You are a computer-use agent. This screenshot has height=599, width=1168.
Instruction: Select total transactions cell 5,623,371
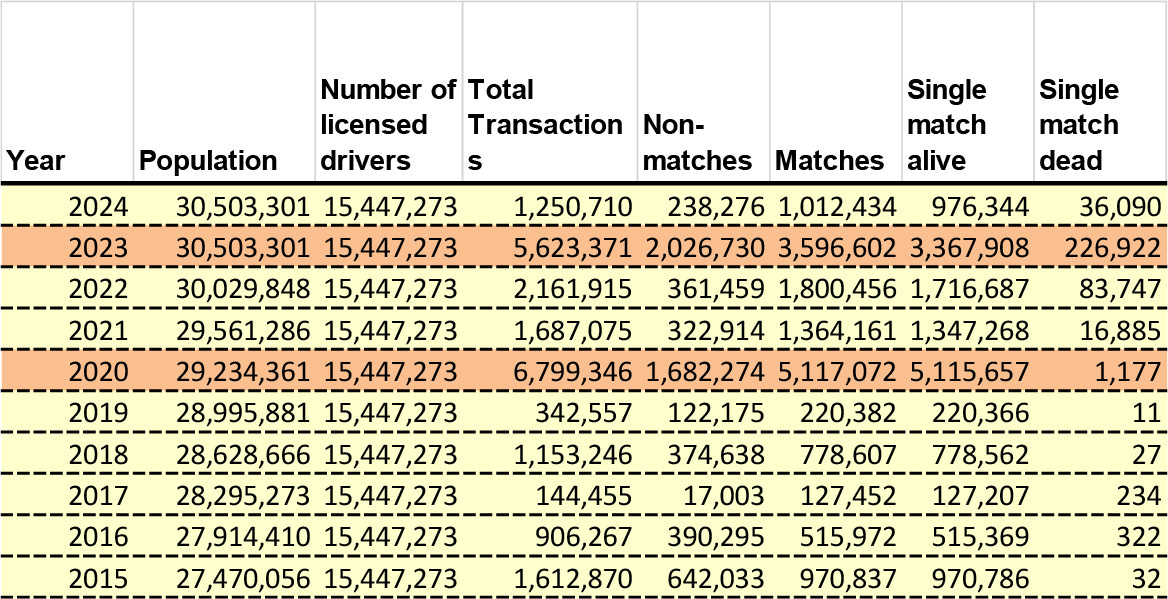572,248
